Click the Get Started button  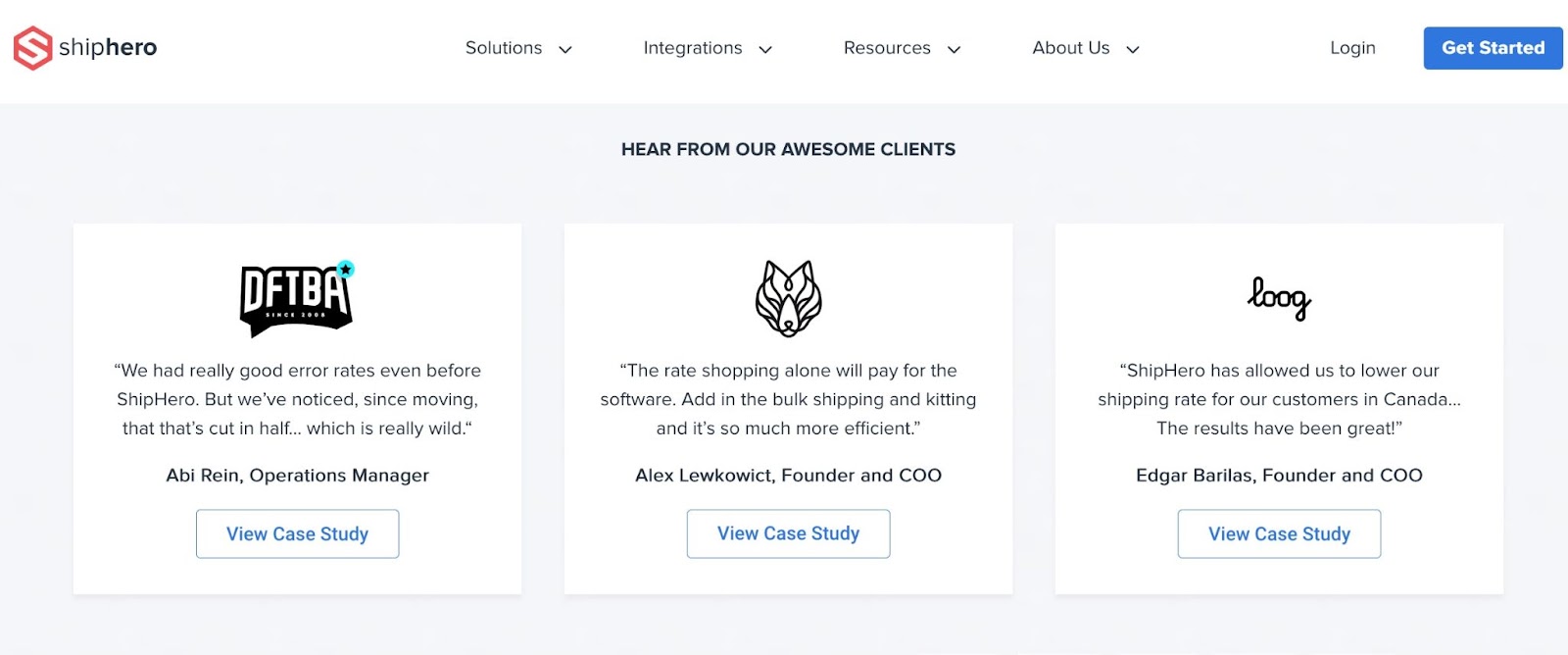(1493, 48)
